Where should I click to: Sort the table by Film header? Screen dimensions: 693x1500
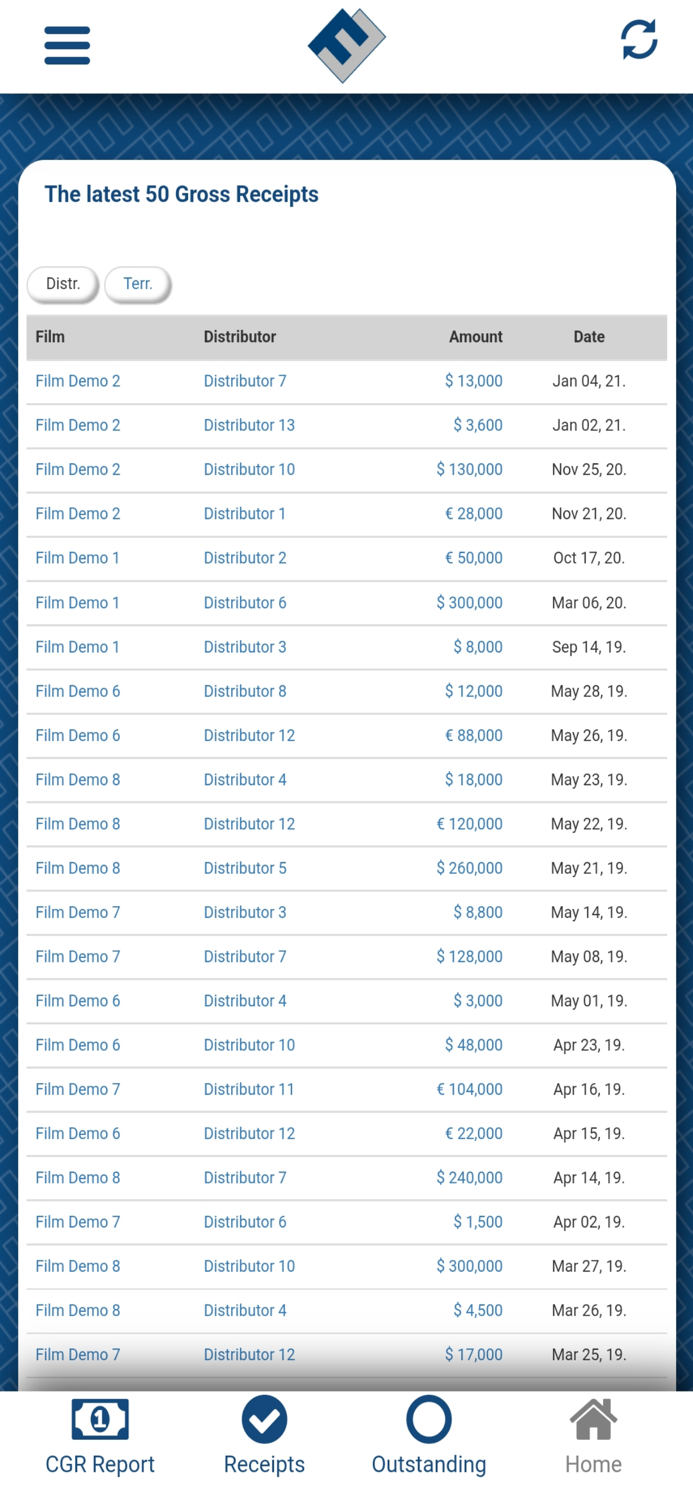50,337
